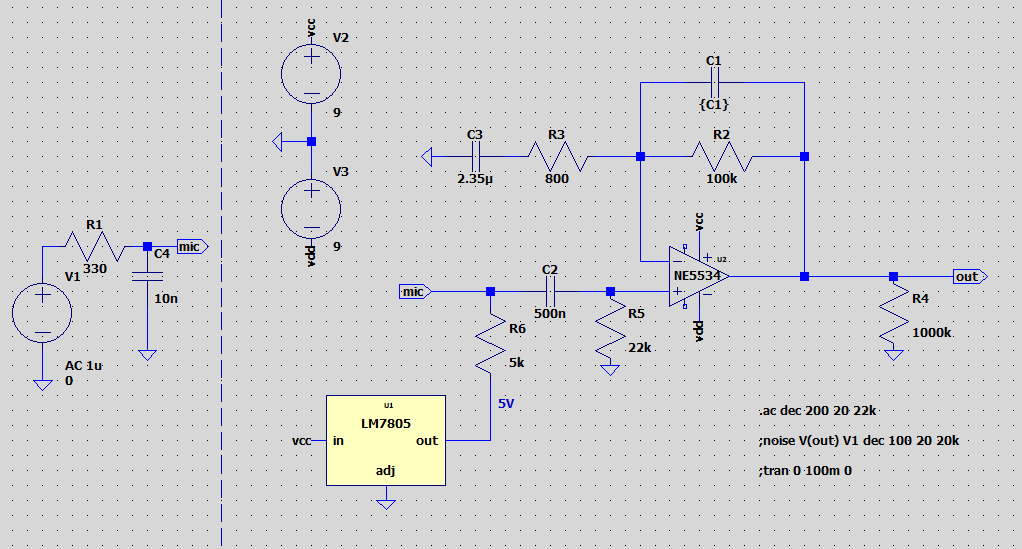This screenshot has width=1022, height=549.
Task: Click resistor R2 in the feedback path
Action: point(722,157)
